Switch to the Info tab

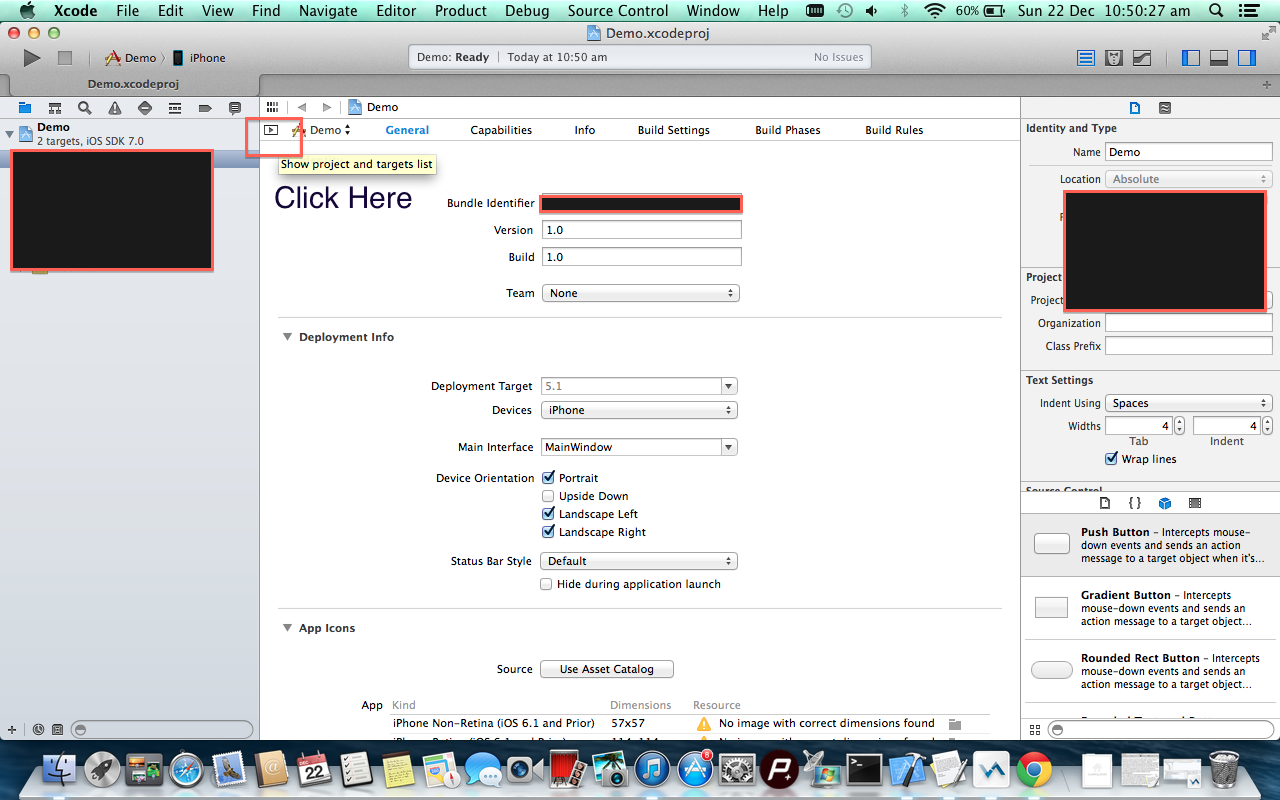pos(585,130)
